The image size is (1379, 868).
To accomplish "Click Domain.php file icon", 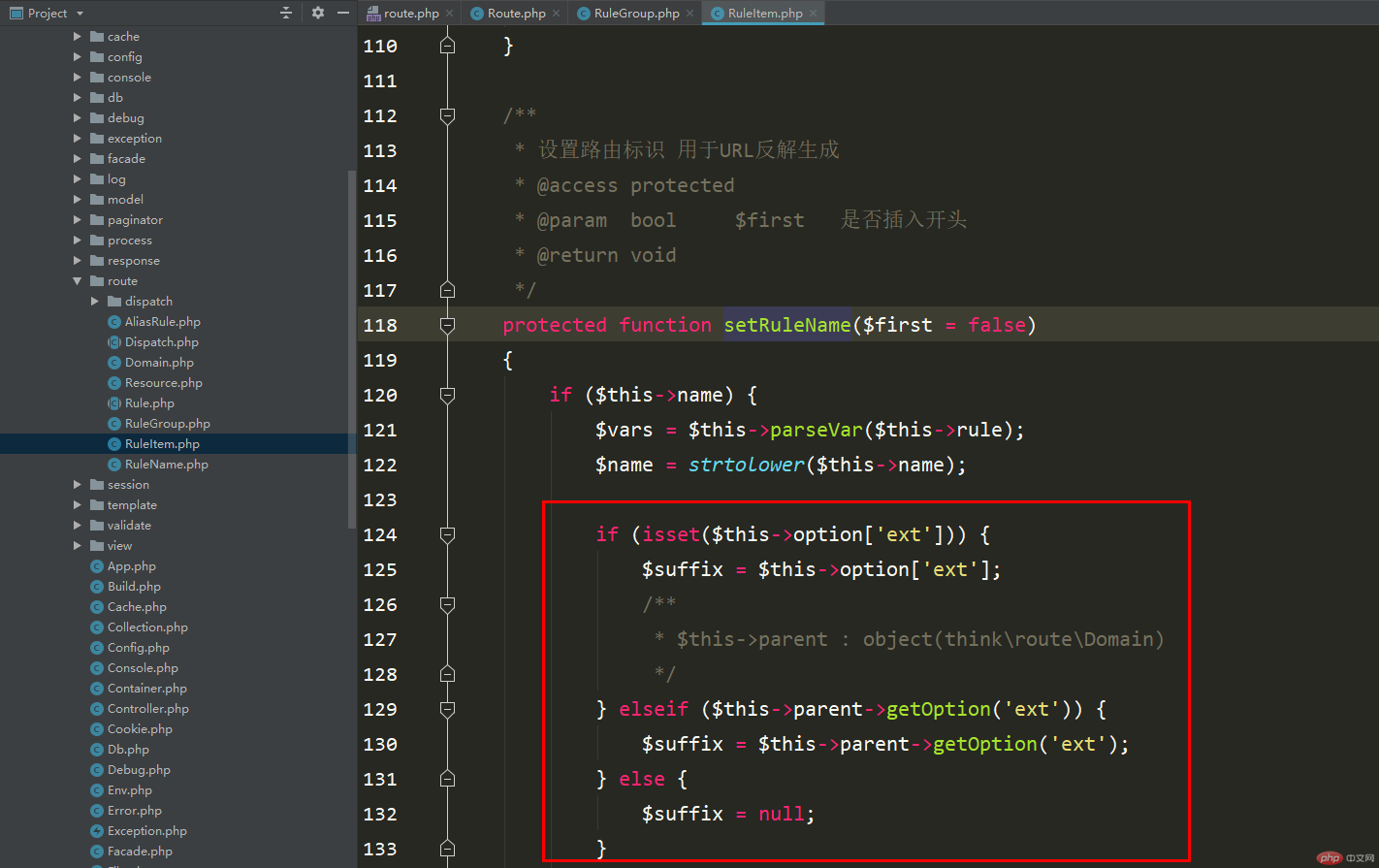I will (114, 363).
